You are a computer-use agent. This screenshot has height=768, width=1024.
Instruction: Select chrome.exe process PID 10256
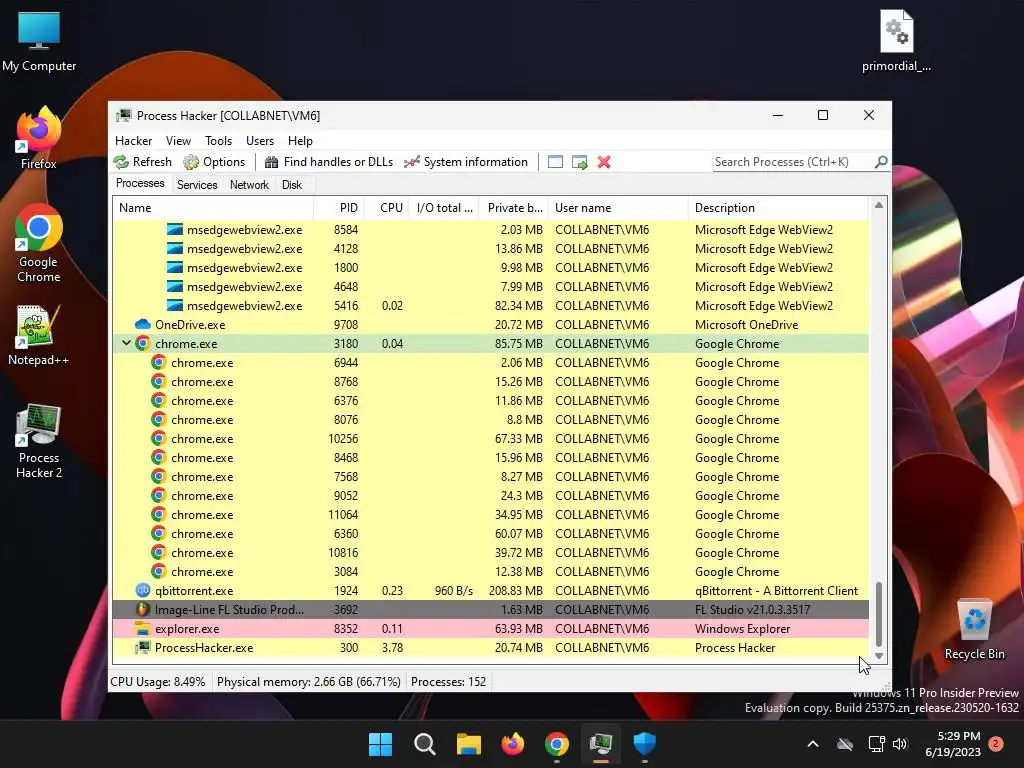click(490, 439)
